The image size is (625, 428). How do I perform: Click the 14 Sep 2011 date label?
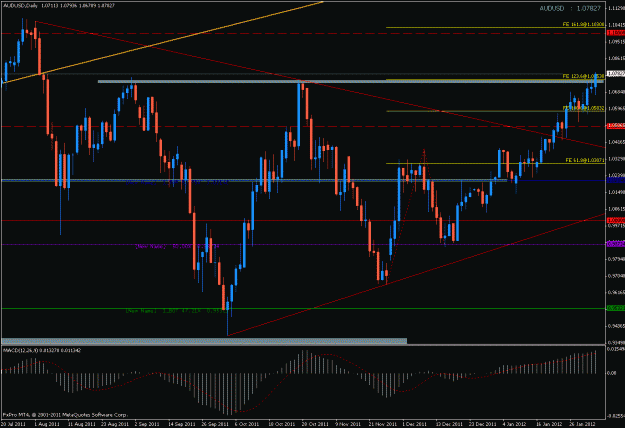point(182,424)
